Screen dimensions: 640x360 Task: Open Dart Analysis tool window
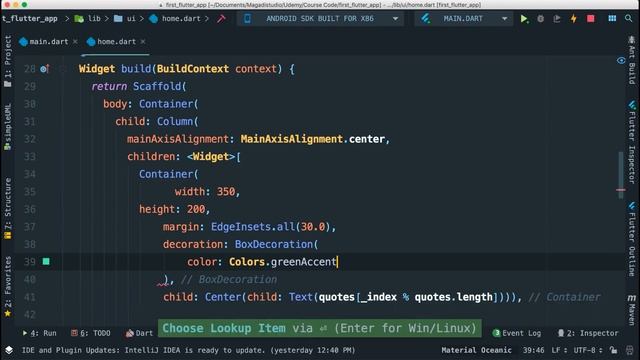pyautogui.click(x=139, y=333)
